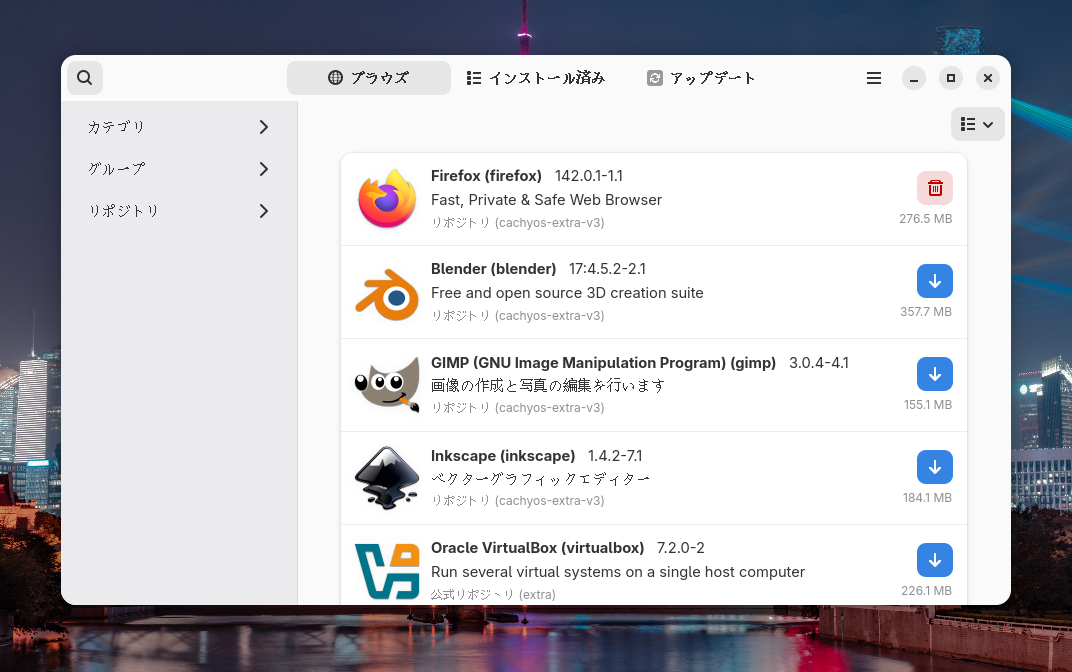
Task: Click the GIMP version 3.0.4-4.1
Action: 819,362
